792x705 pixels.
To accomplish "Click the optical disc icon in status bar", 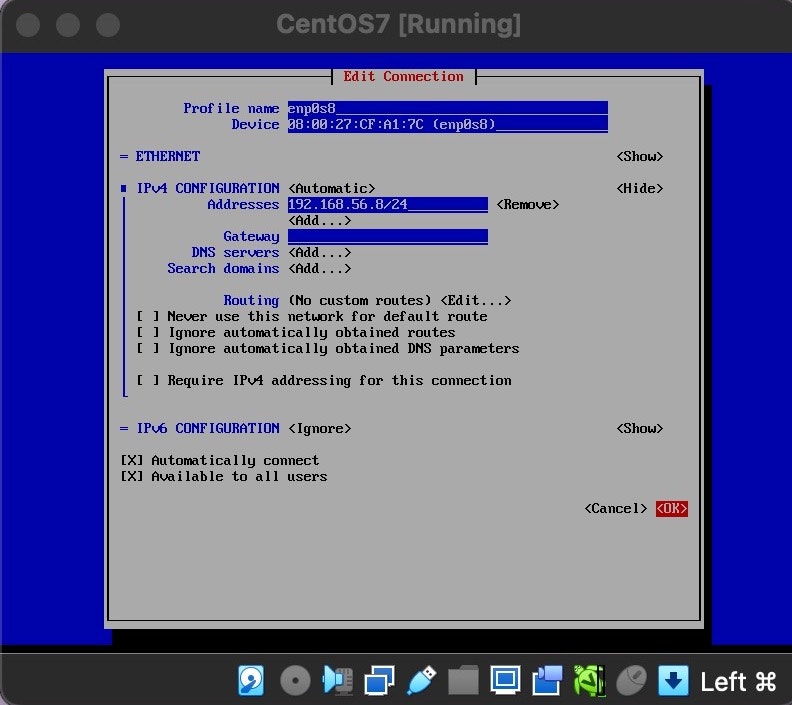I will [x=295, y=680].
